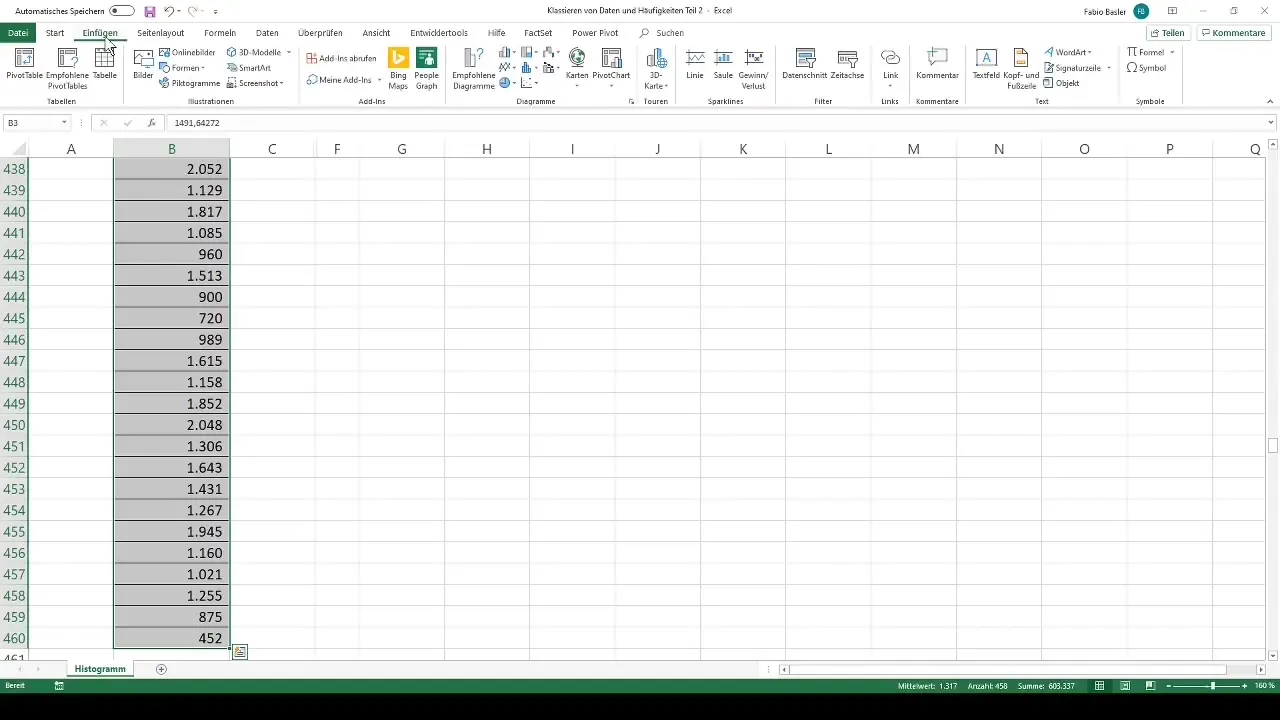Insert a PivotTable
Image resolution: width=1280 pixels, height=720 pixels.
coord(25,64)
